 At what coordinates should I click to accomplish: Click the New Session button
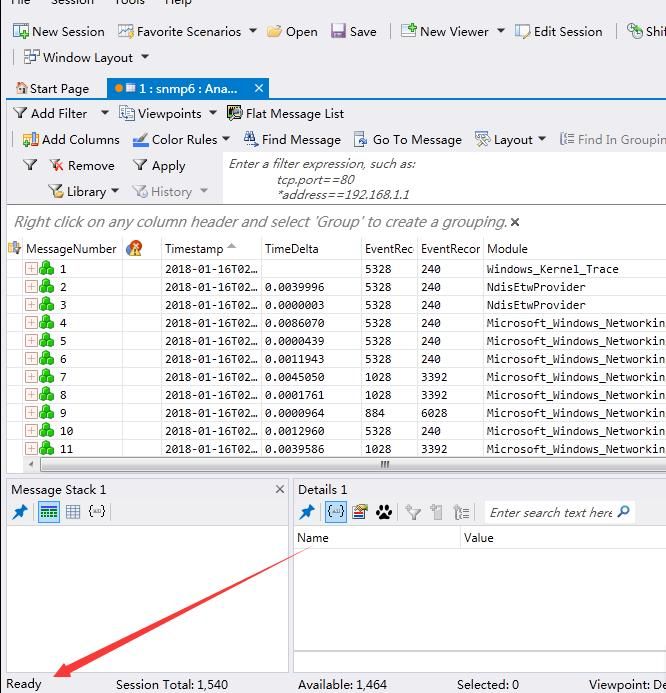[x=59, y=32]
